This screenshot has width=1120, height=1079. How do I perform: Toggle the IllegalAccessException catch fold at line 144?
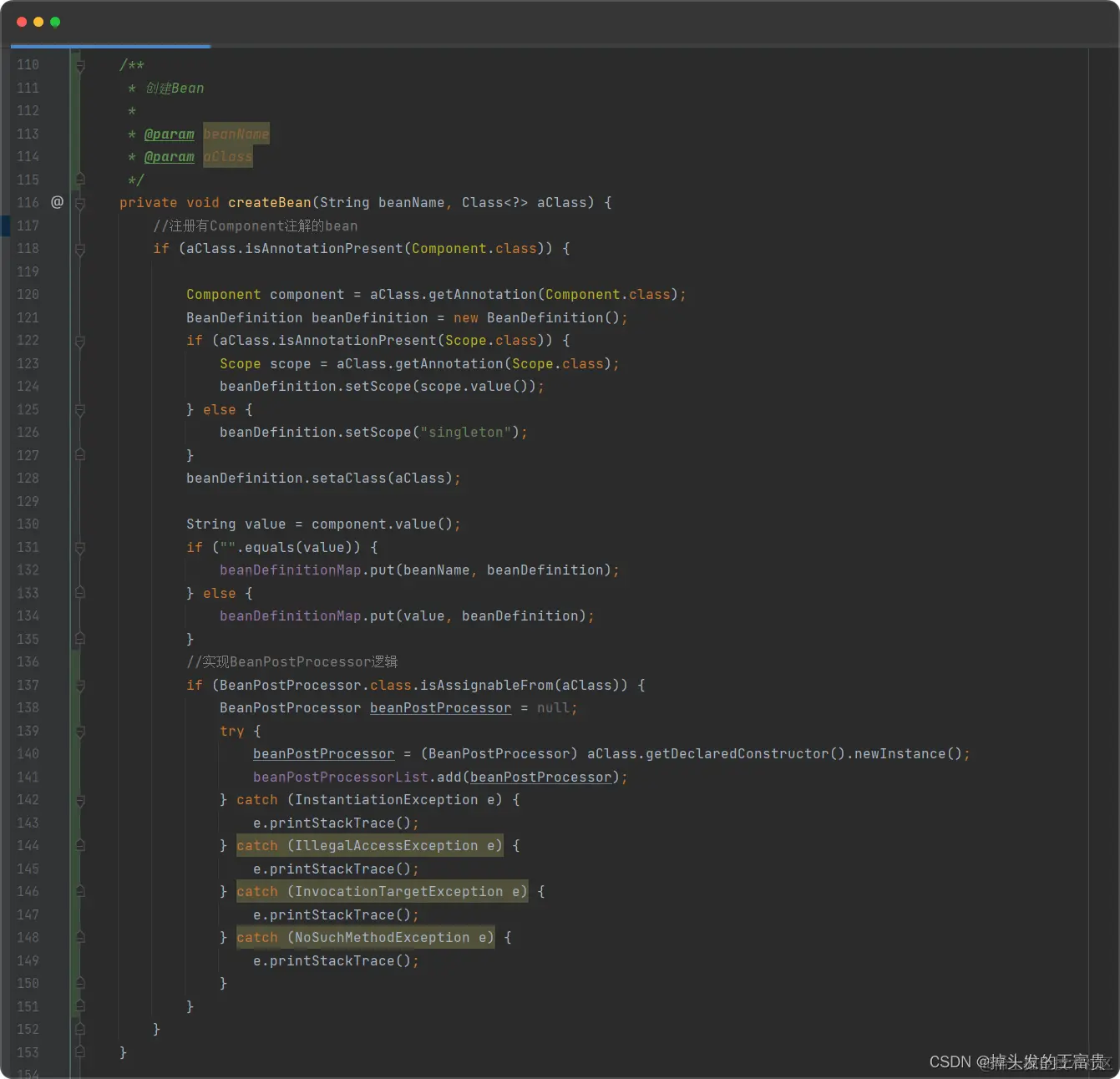pyautogui.click(x=80, y=846)
